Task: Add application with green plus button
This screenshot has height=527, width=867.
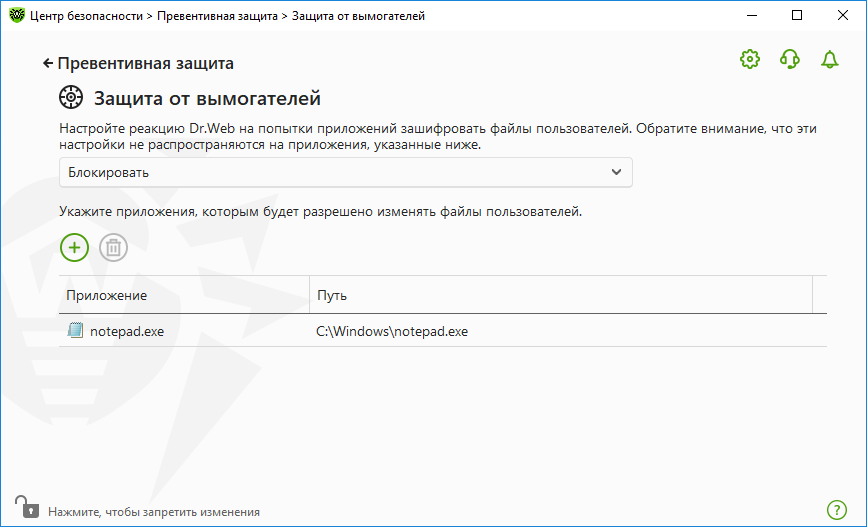Action: [74, 247]
